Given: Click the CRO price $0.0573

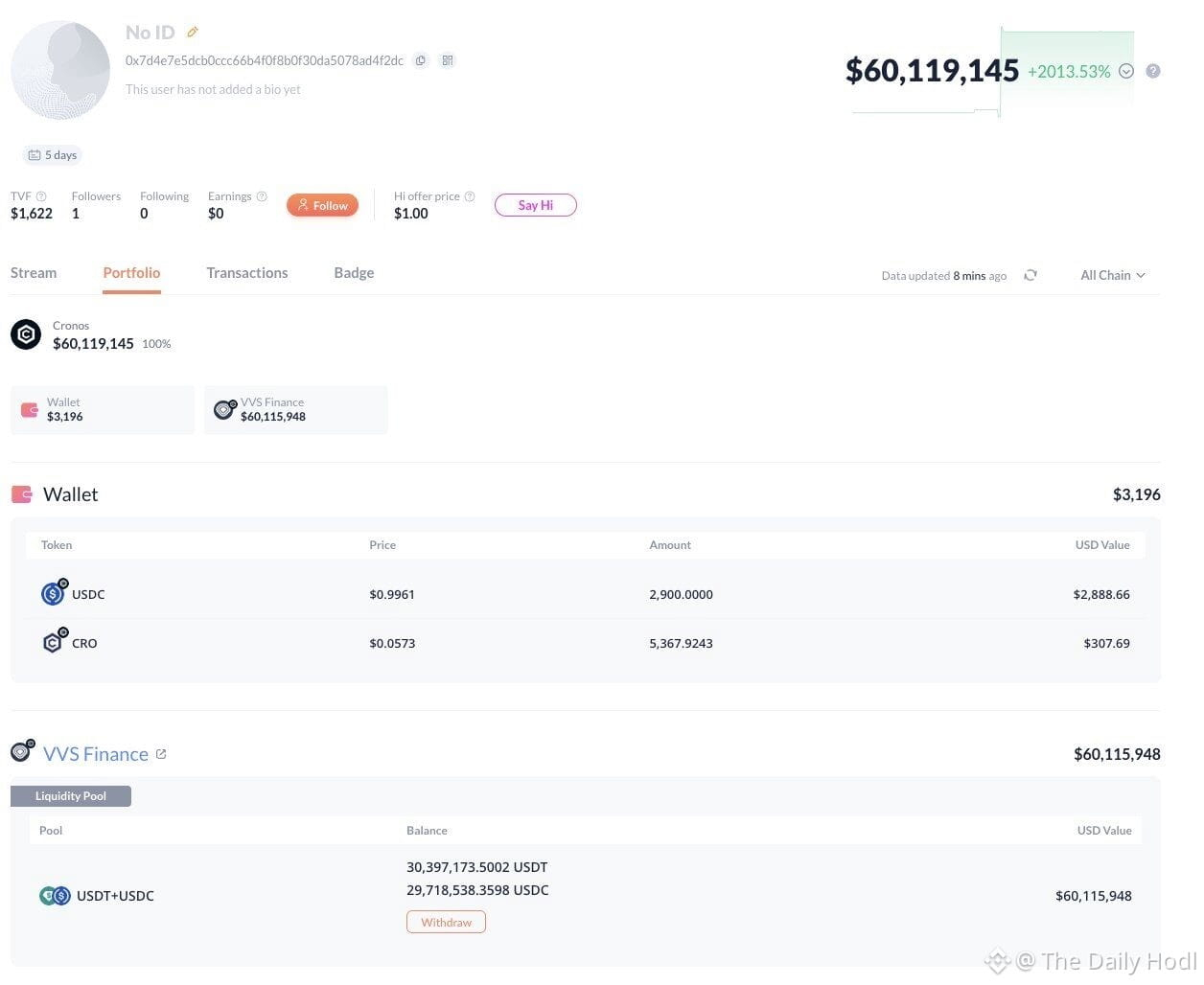Looking at the screenshot, I should click(392, 643).
